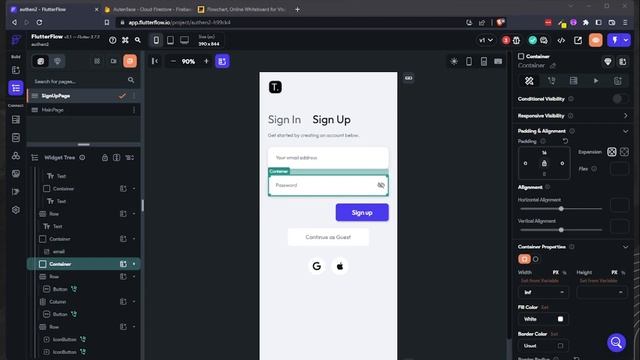
Task: Click the lock icon in Widget Tree header
Action: click(105, 158)
